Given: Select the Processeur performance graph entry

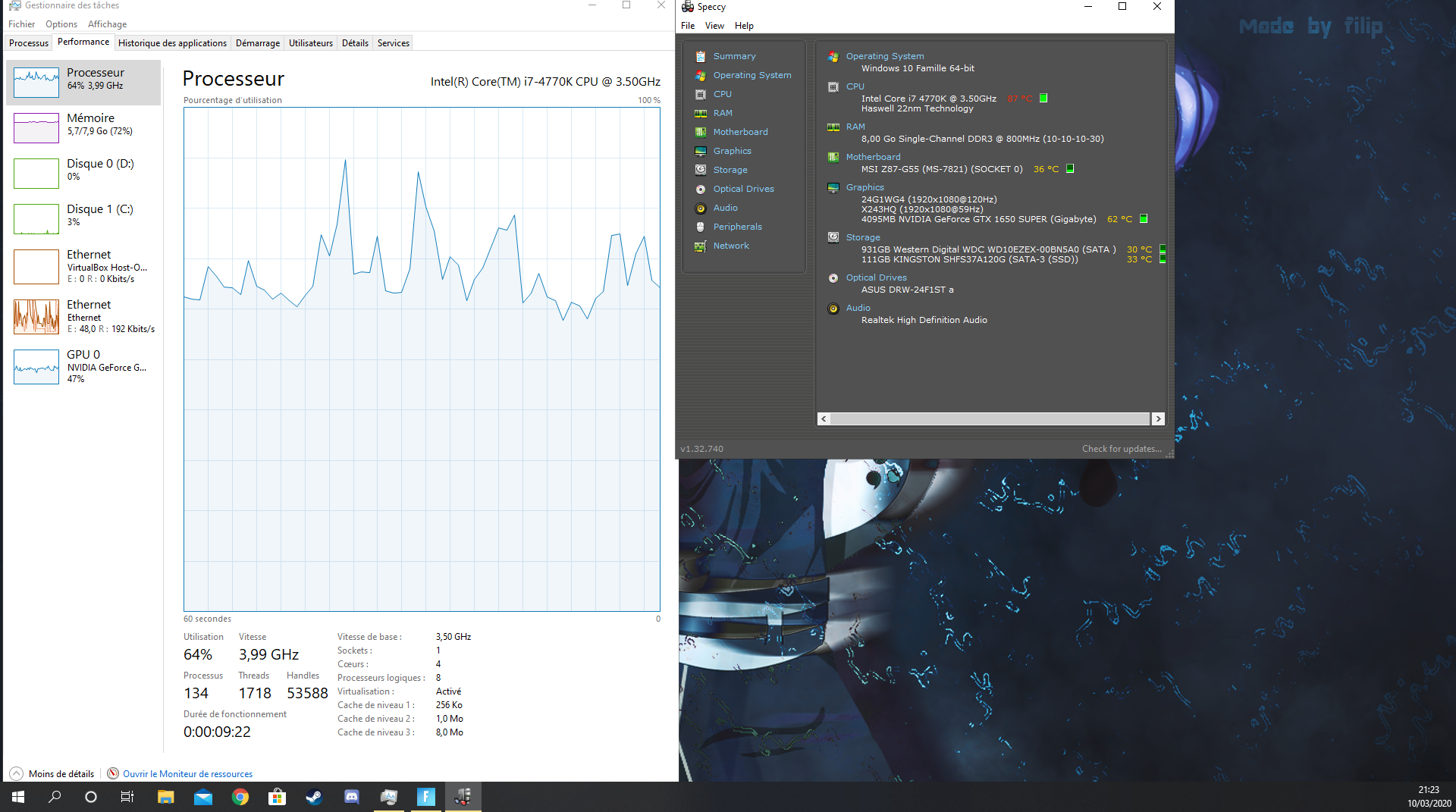Looking at the screenshot, I should tap(83, 83).
